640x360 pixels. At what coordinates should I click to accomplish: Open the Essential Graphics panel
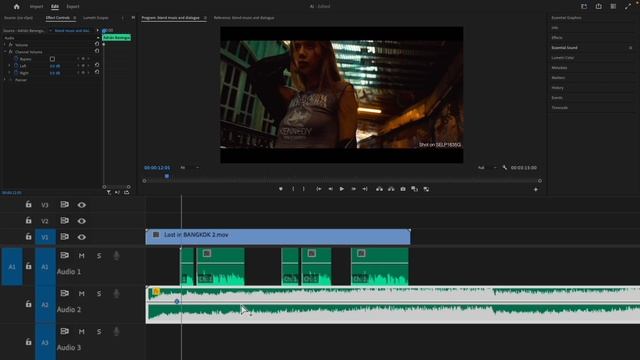pos(567,18)
